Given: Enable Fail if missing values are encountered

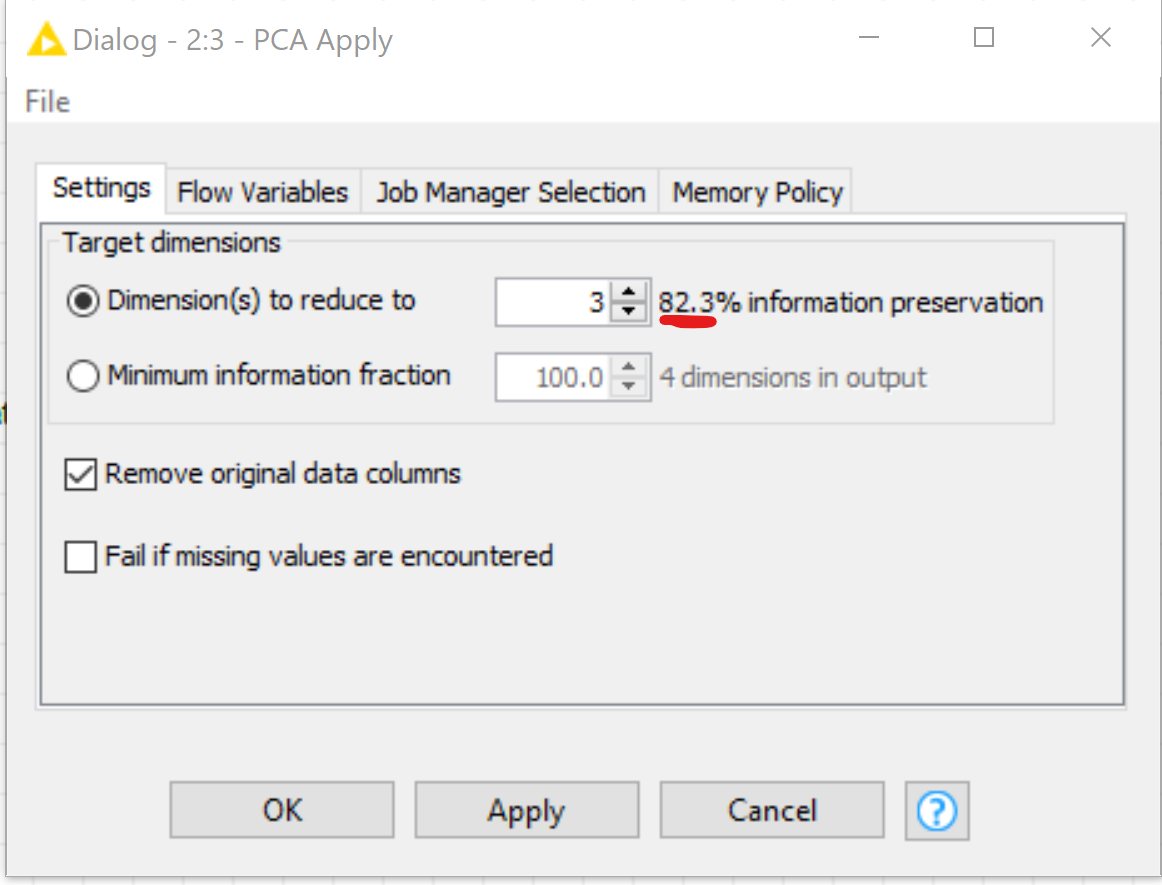Looking at the screenshot, I should [80, 557].
